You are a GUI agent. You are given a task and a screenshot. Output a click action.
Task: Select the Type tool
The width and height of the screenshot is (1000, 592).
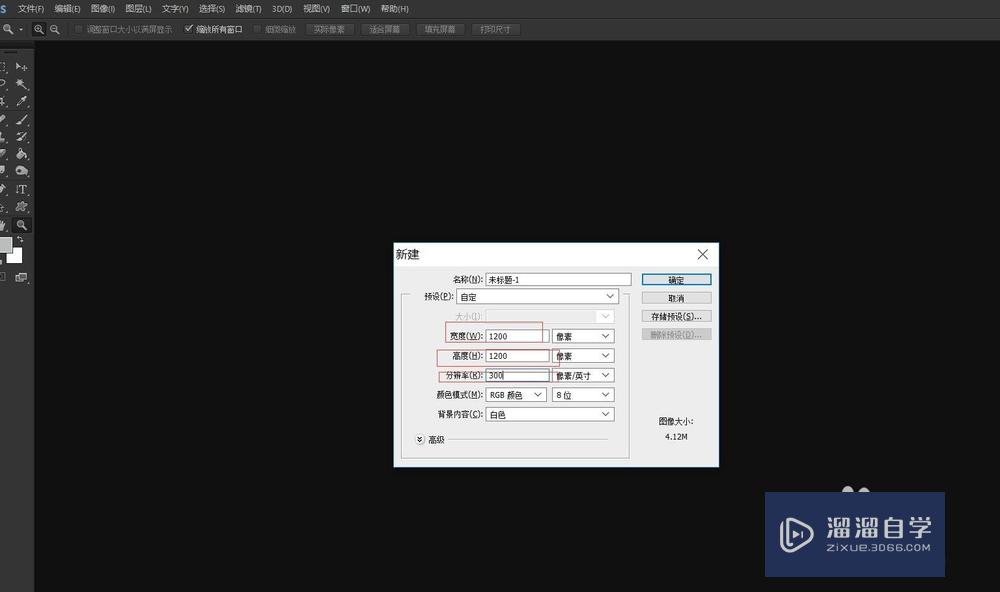pos(22,189)
